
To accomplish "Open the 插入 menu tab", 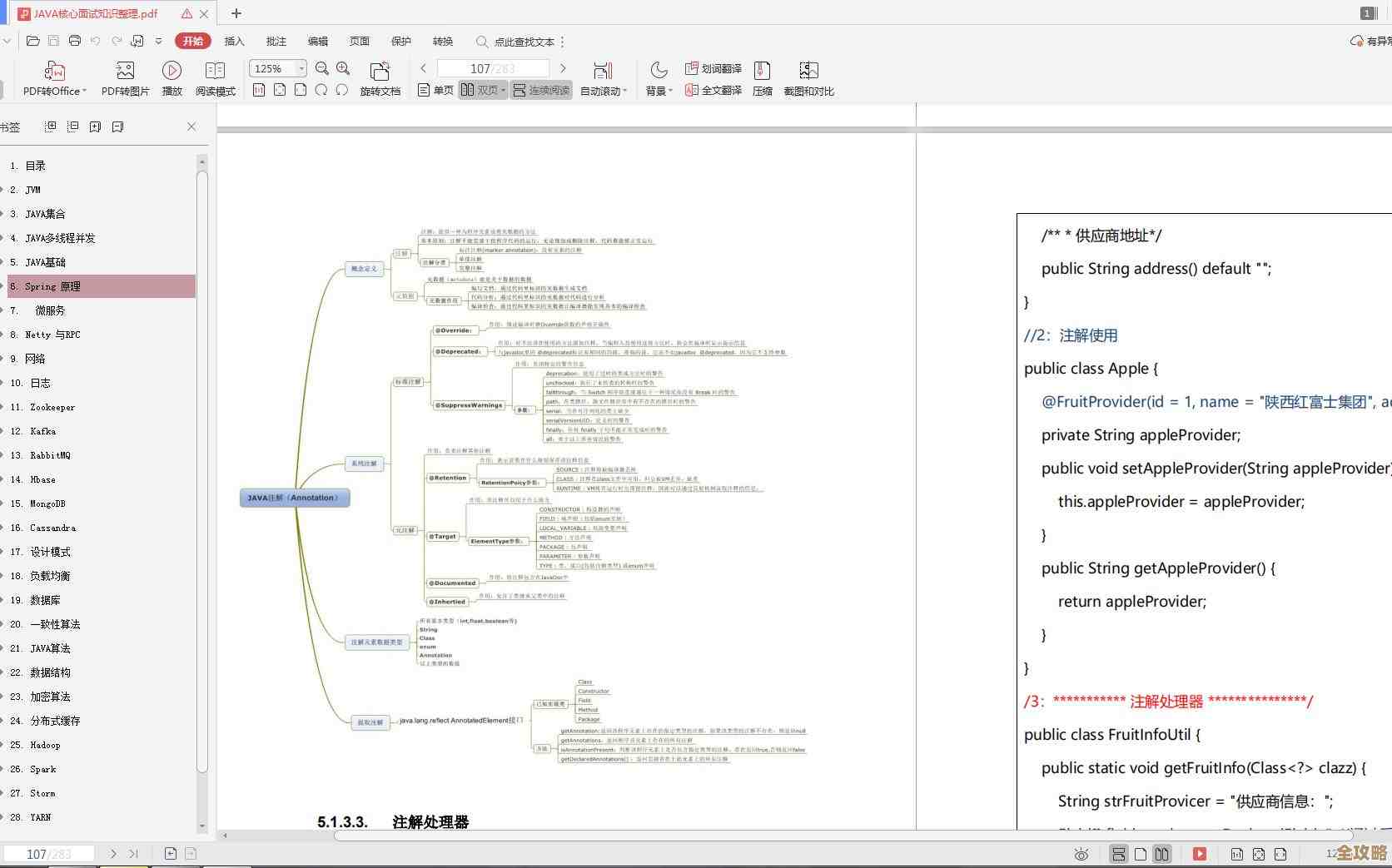I will pos(234,41).
